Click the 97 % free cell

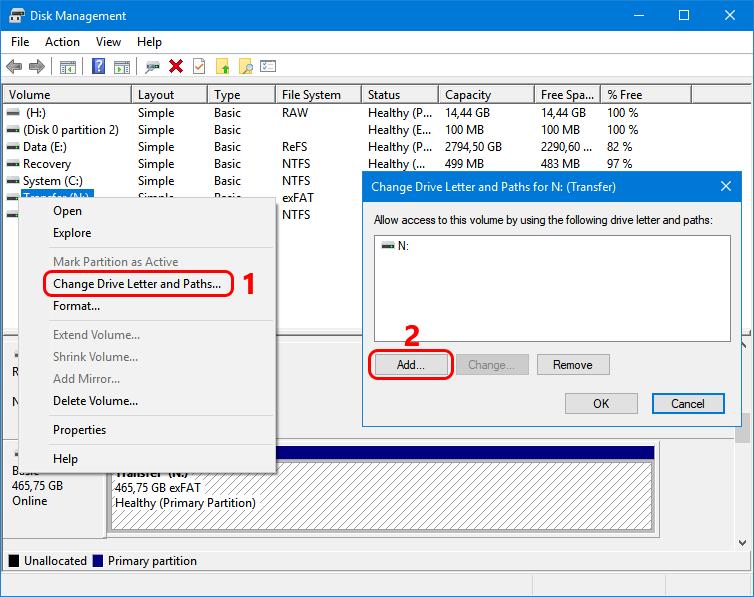point(619,164)
